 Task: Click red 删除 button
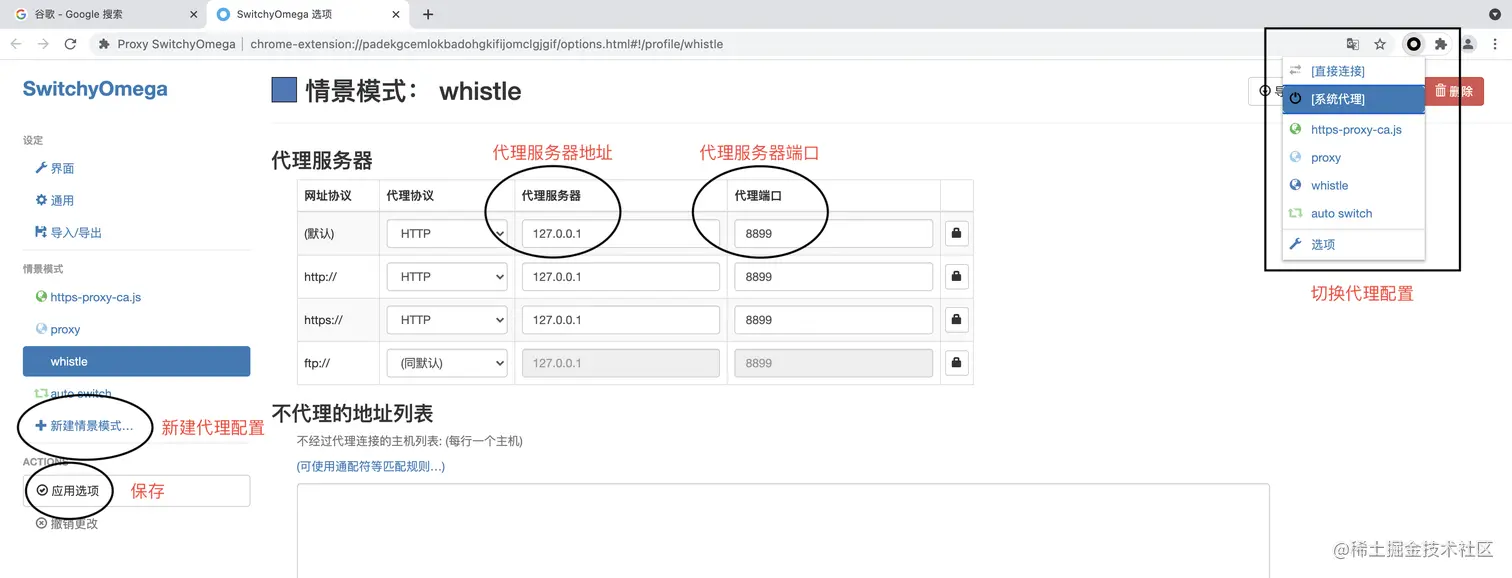point(1454,91)
